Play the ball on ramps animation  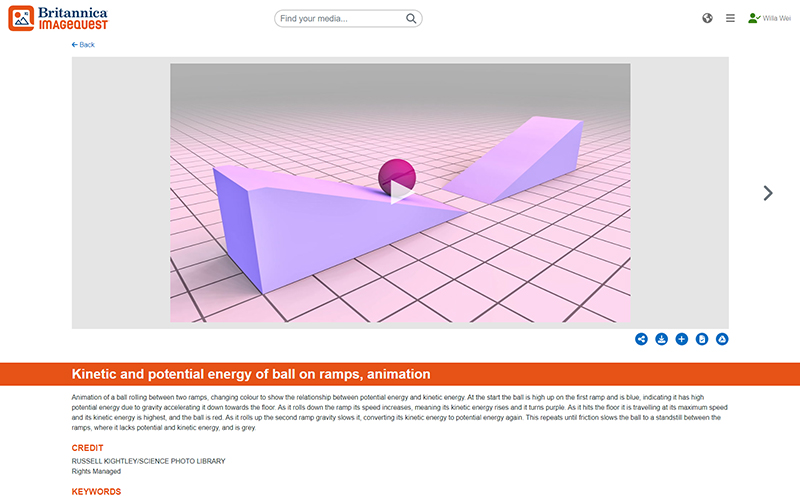pyautogui.click(x=400, y=192)
